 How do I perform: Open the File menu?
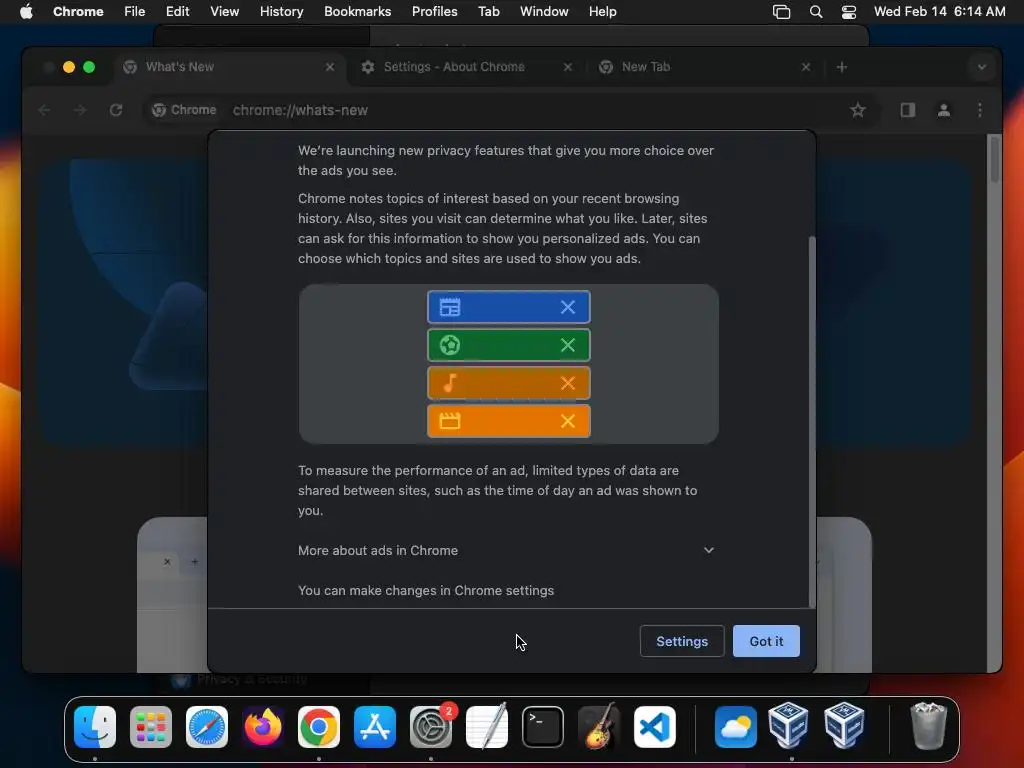(x=135, y=12)
